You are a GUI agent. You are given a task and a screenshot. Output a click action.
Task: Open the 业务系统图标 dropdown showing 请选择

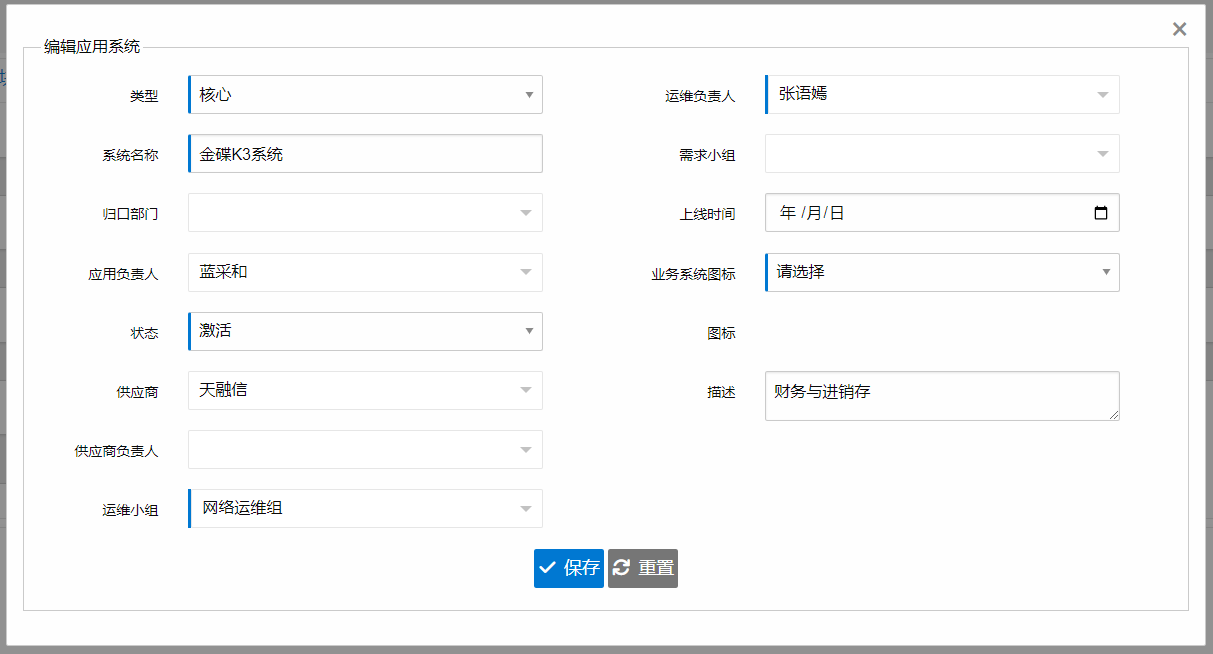click(x=942, y=272)
